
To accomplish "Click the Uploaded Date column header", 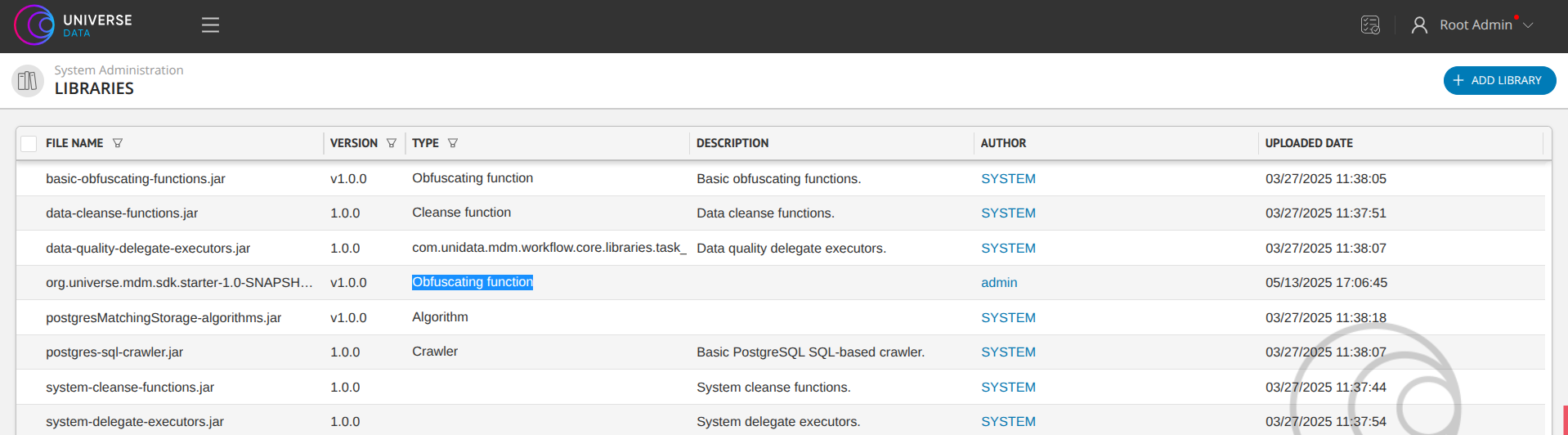I will pyautogui.click(x=1309, y=143).
